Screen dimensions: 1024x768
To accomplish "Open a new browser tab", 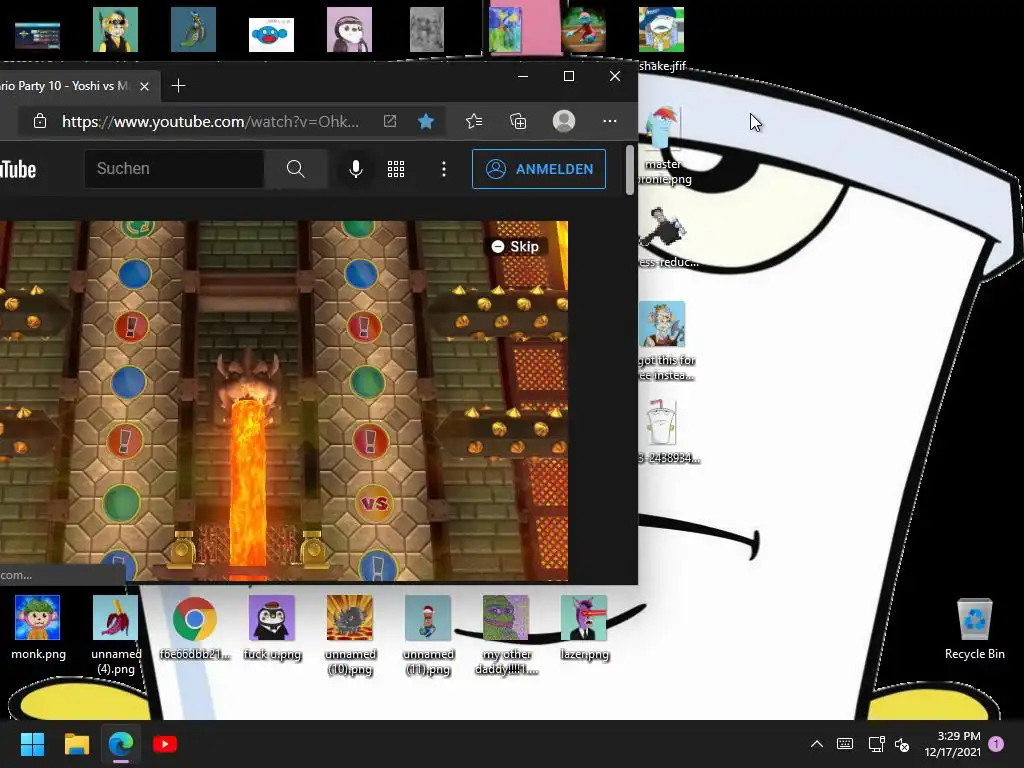I will (178, 86).
